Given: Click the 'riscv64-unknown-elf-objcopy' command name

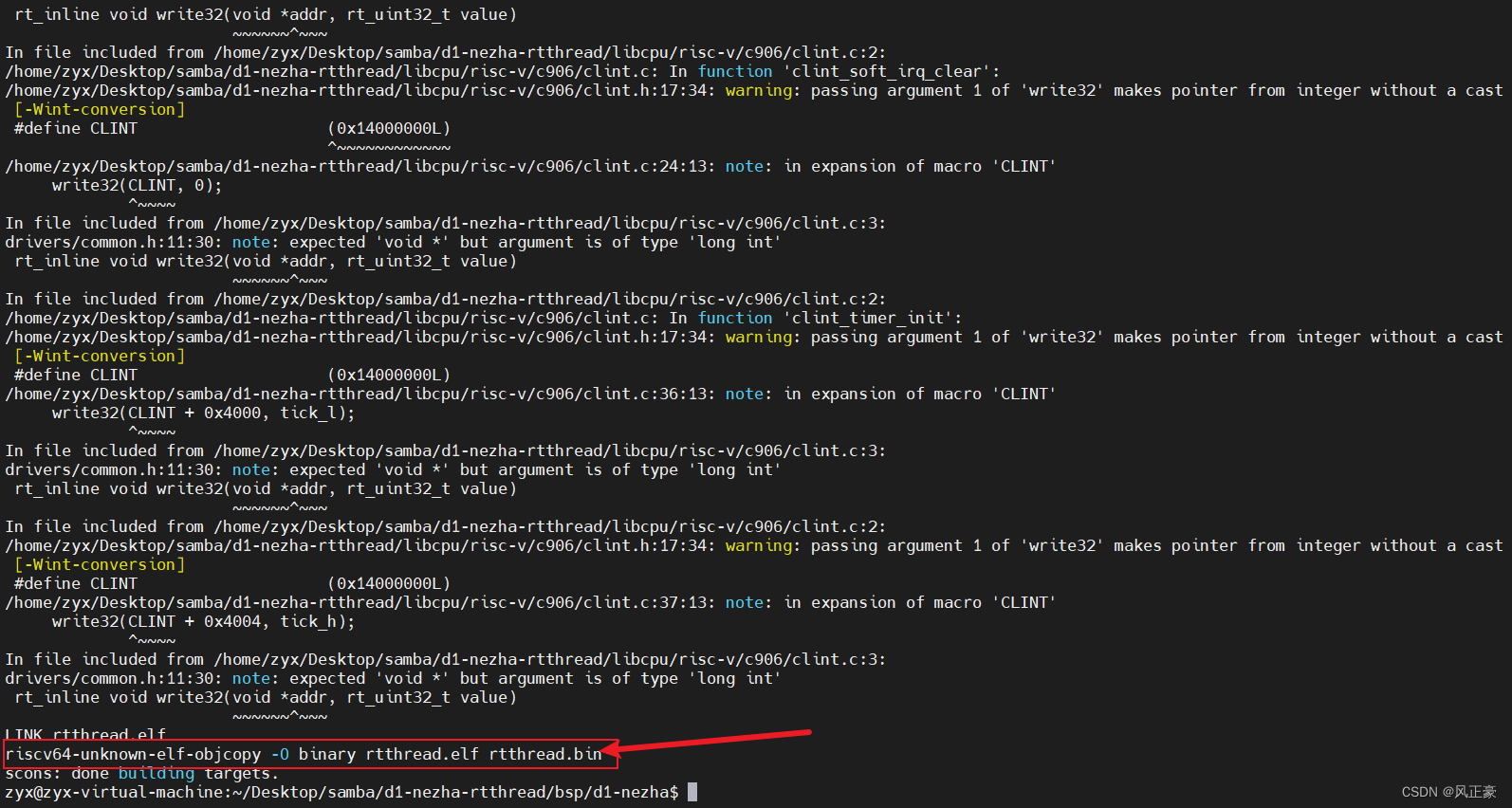Looking at the screenshot, I should 133,754.
